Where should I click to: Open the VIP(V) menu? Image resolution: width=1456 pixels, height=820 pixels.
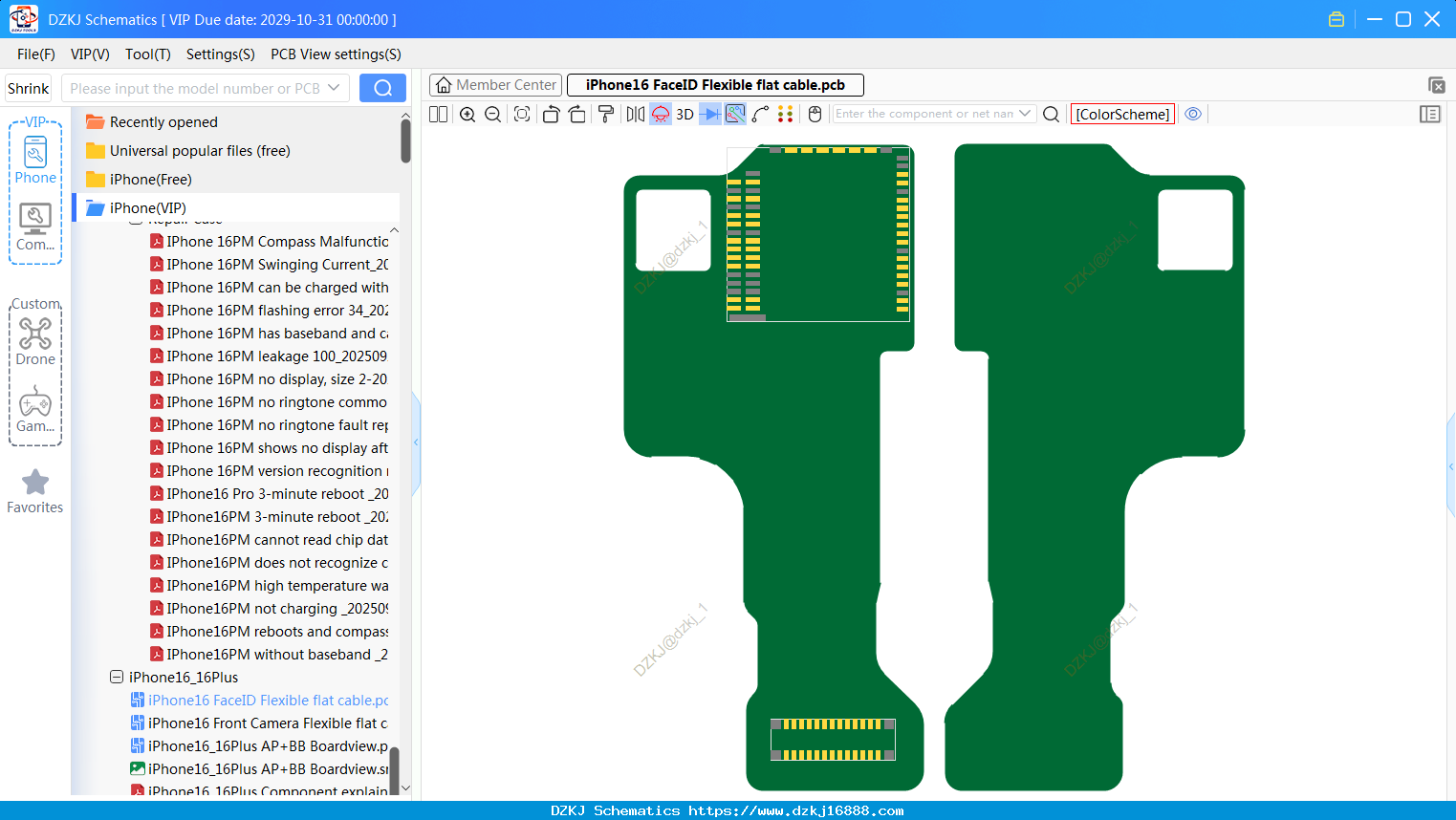[x=90, y=54]
